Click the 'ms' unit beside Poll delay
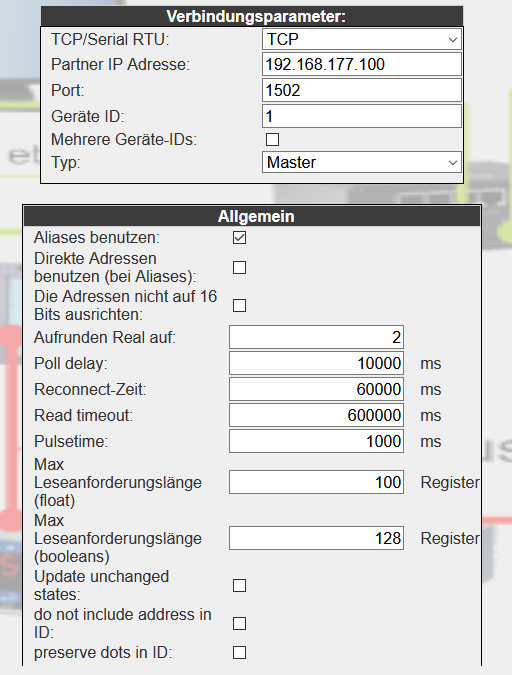512x675 pixels. coord(431,364)
